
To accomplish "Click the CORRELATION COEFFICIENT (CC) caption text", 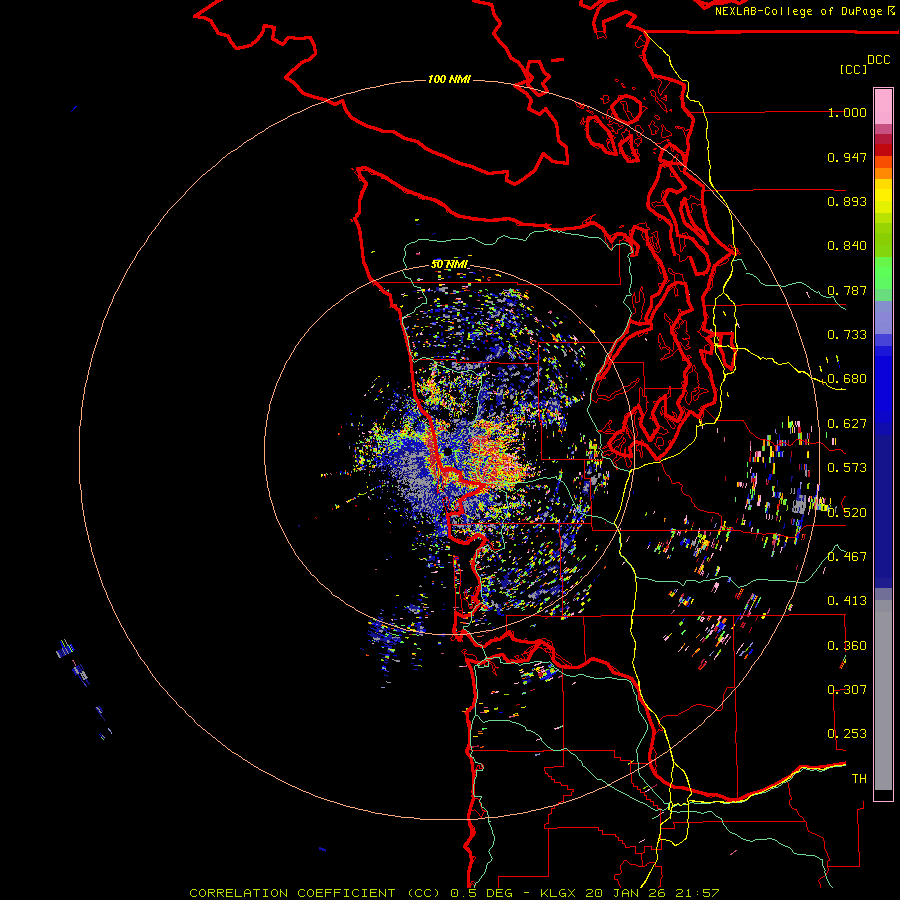I will tap(315, 893).
